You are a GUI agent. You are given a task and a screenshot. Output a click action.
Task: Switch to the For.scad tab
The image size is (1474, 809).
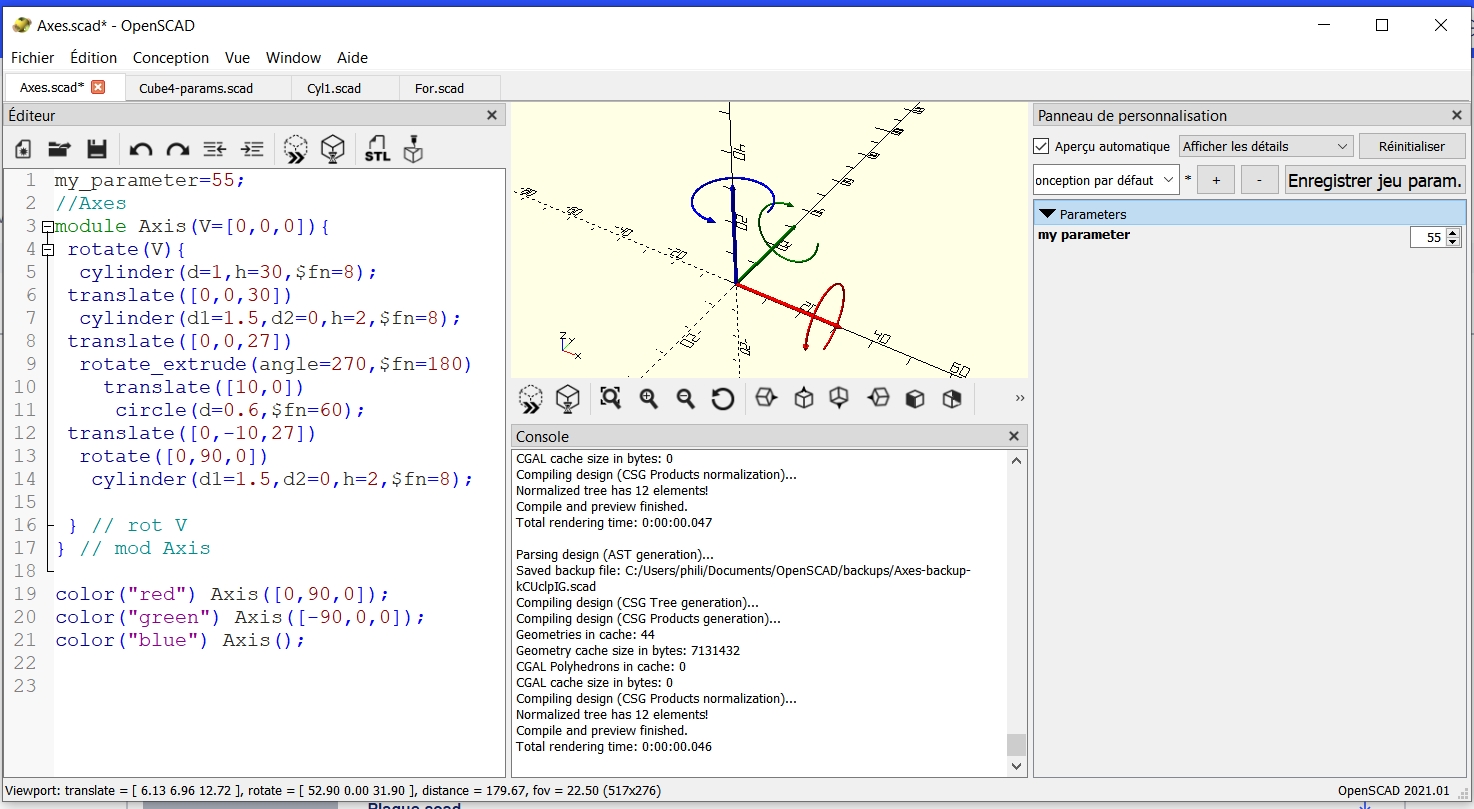pos(449,88)
